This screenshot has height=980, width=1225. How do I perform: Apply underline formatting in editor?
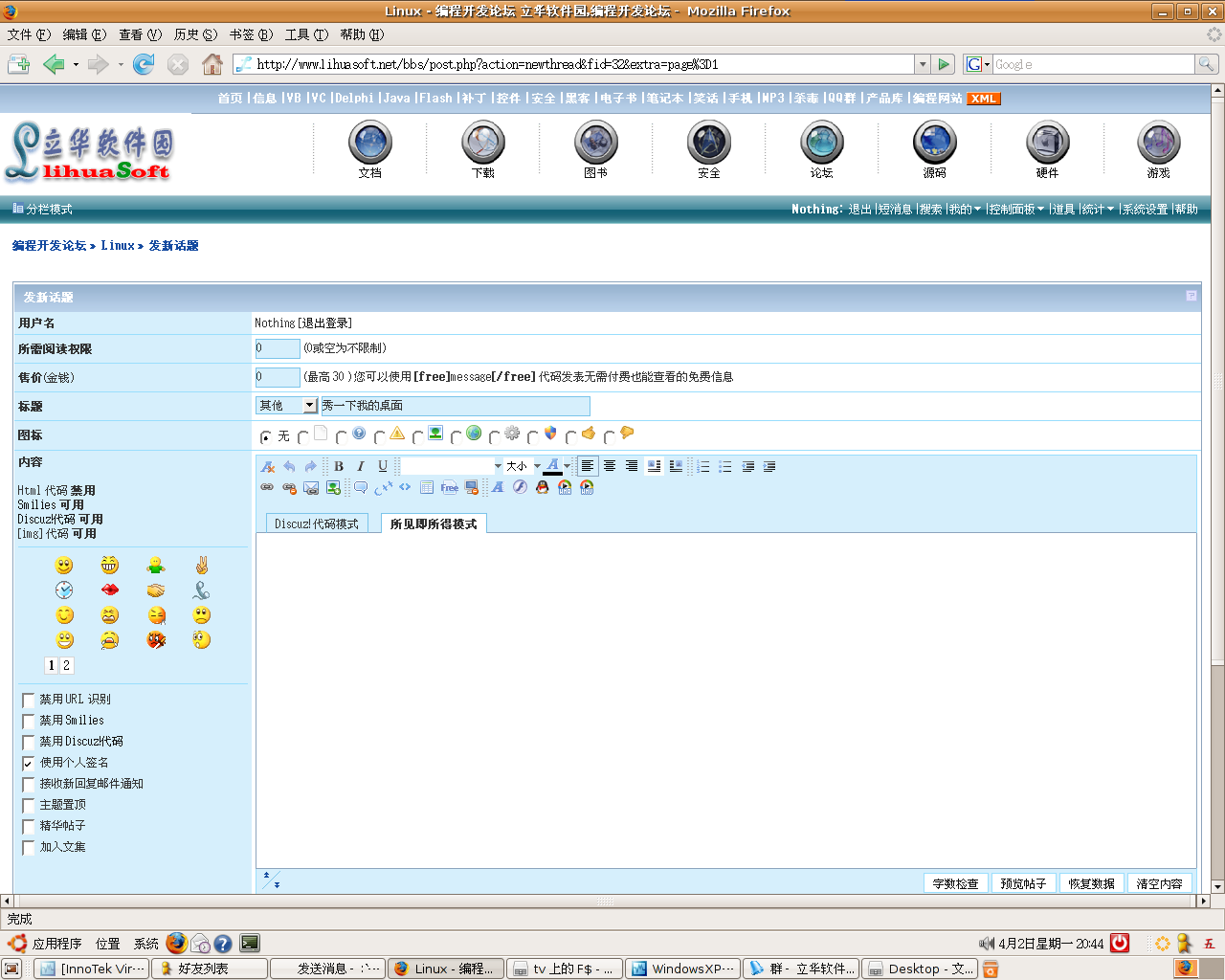tap(383, 466)
